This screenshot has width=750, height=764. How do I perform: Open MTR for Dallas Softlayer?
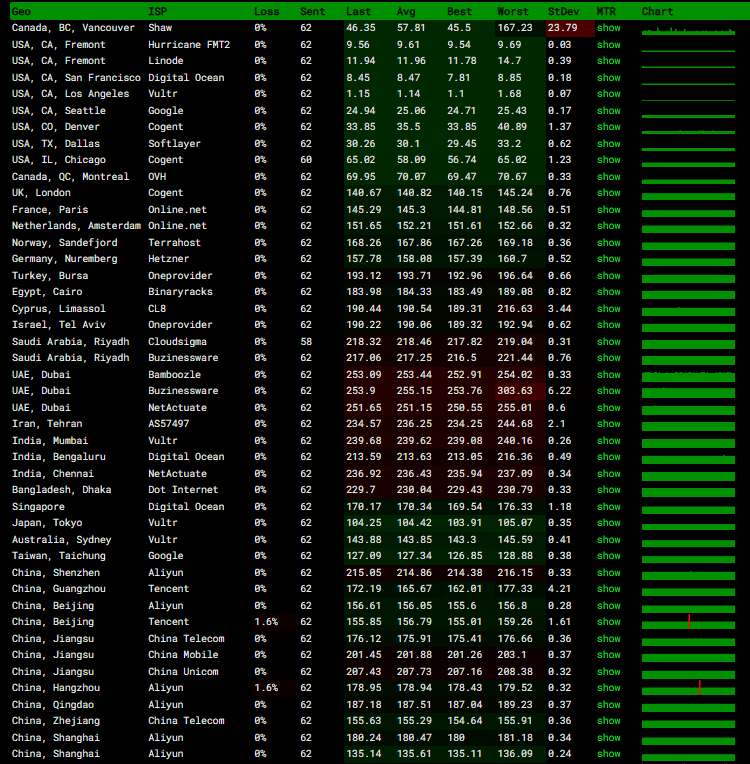609,144
